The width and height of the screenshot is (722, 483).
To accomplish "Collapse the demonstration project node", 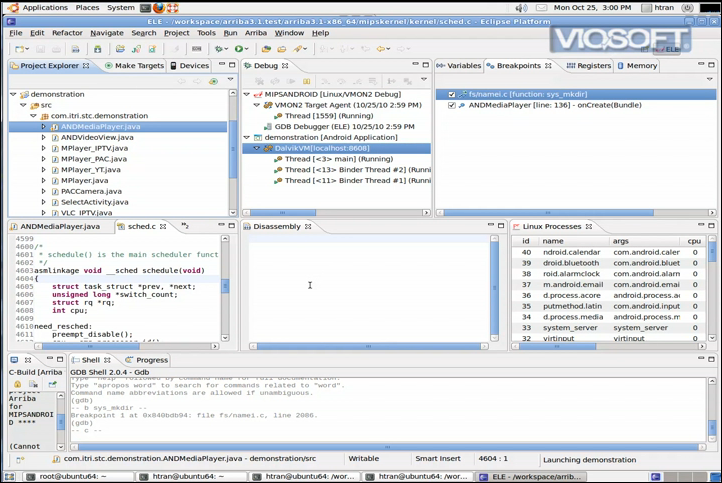I will [x=13, y=94].
